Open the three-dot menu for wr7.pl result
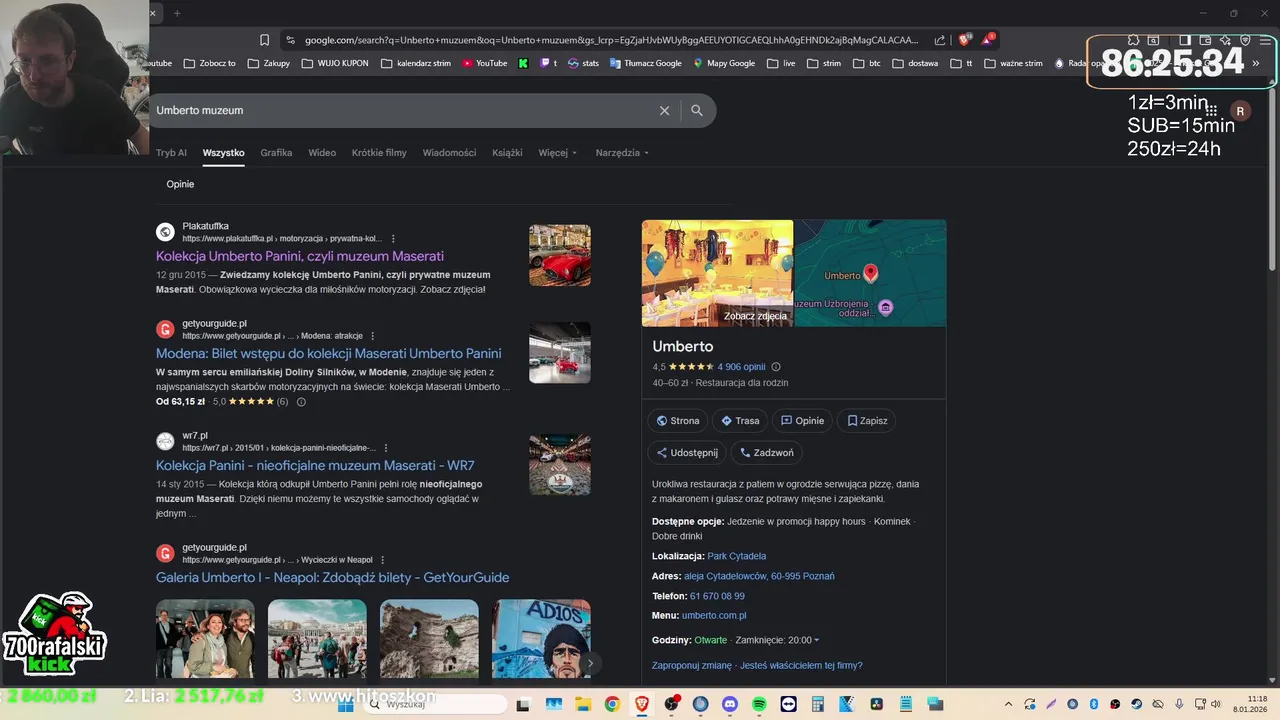 [x=386, y=448]
